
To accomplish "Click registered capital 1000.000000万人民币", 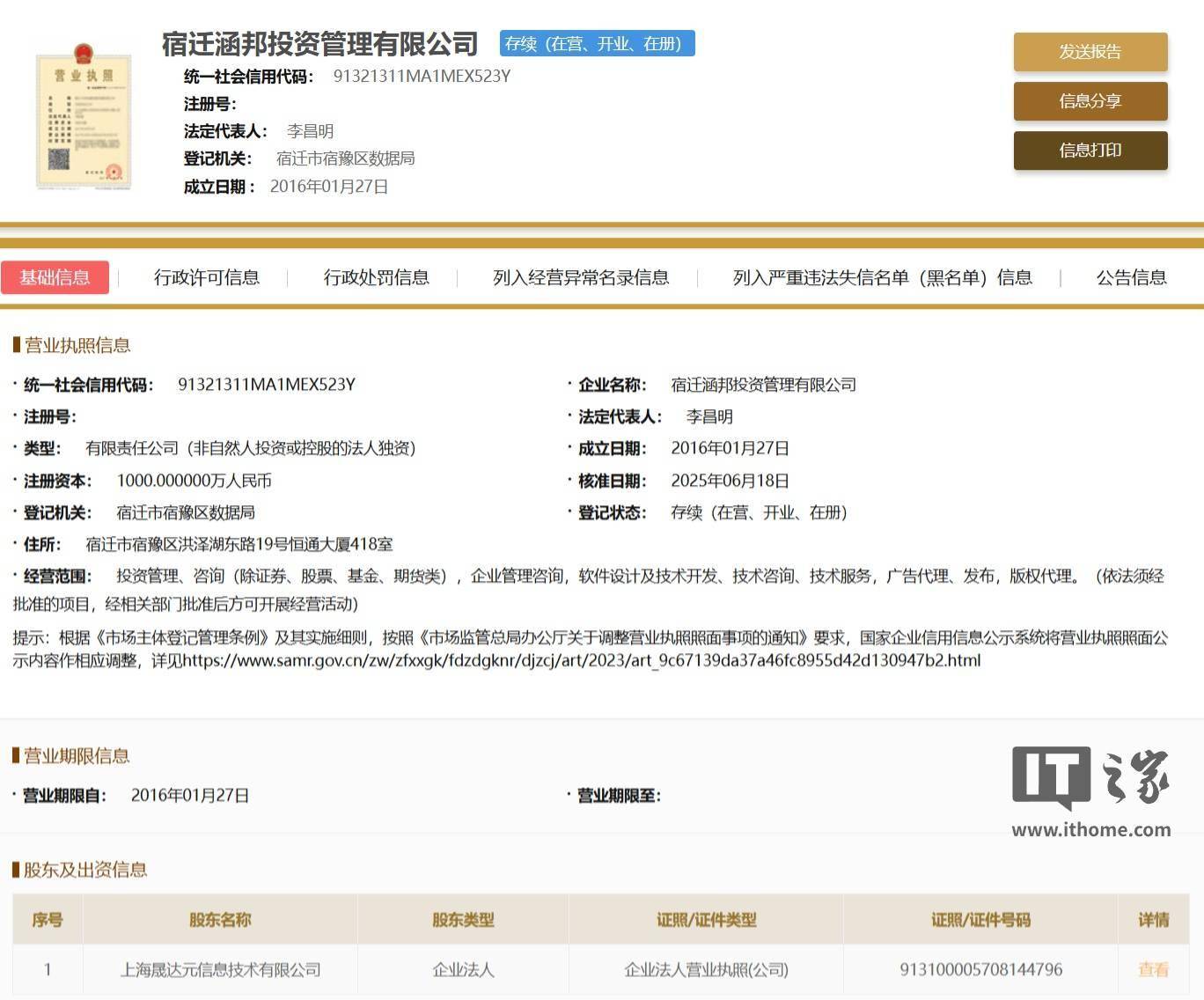I will click(194, 481).
